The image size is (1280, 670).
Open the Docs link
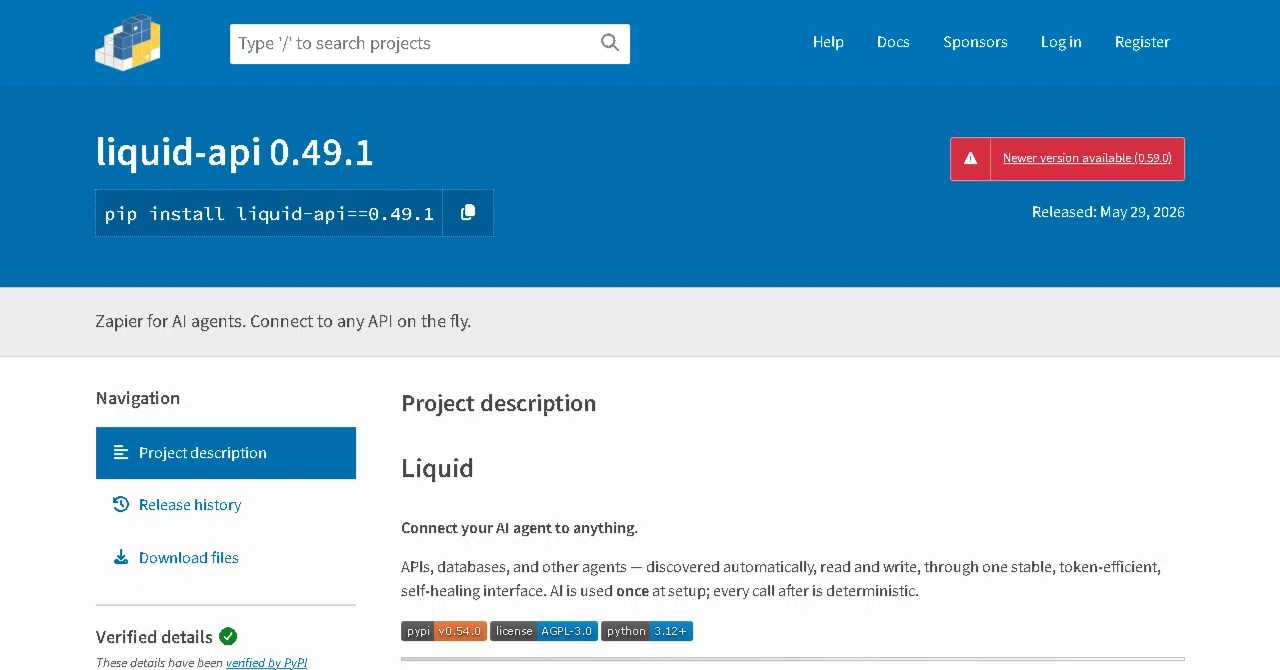pos(893,42)
